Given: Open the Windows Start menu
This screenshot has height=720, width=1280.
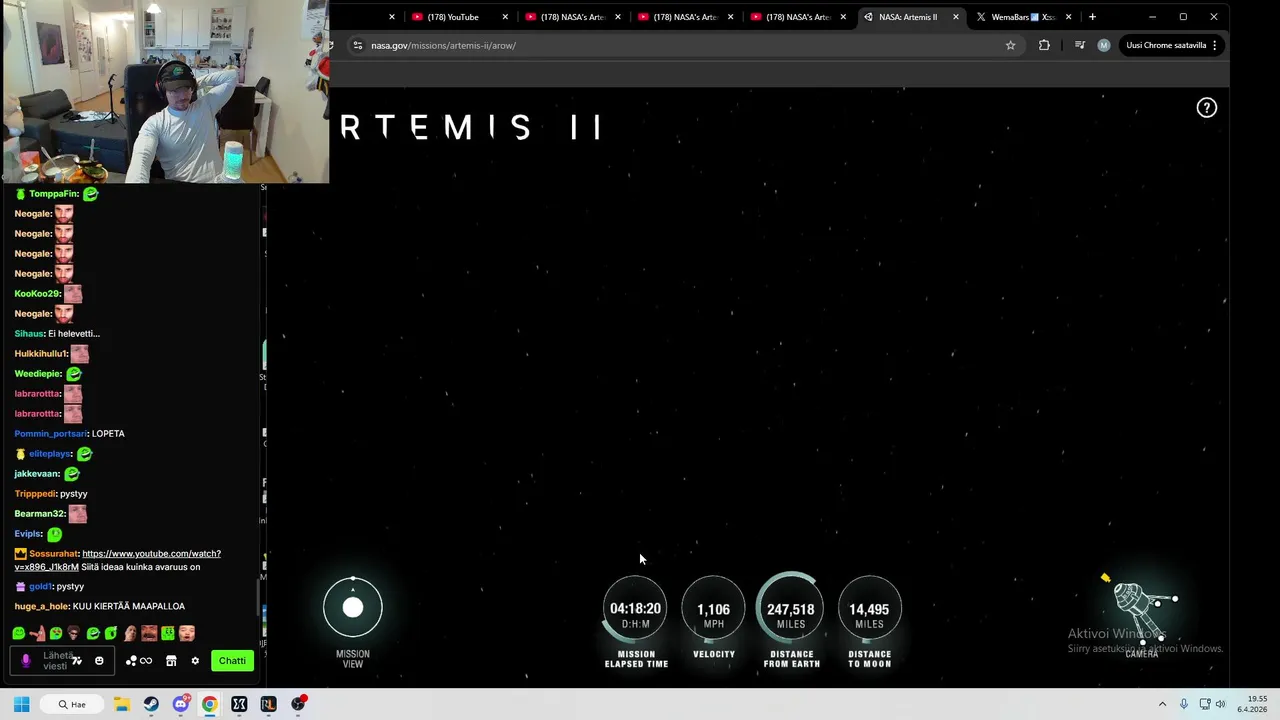Looking at the screenshot, I should [x=21, y=704].
